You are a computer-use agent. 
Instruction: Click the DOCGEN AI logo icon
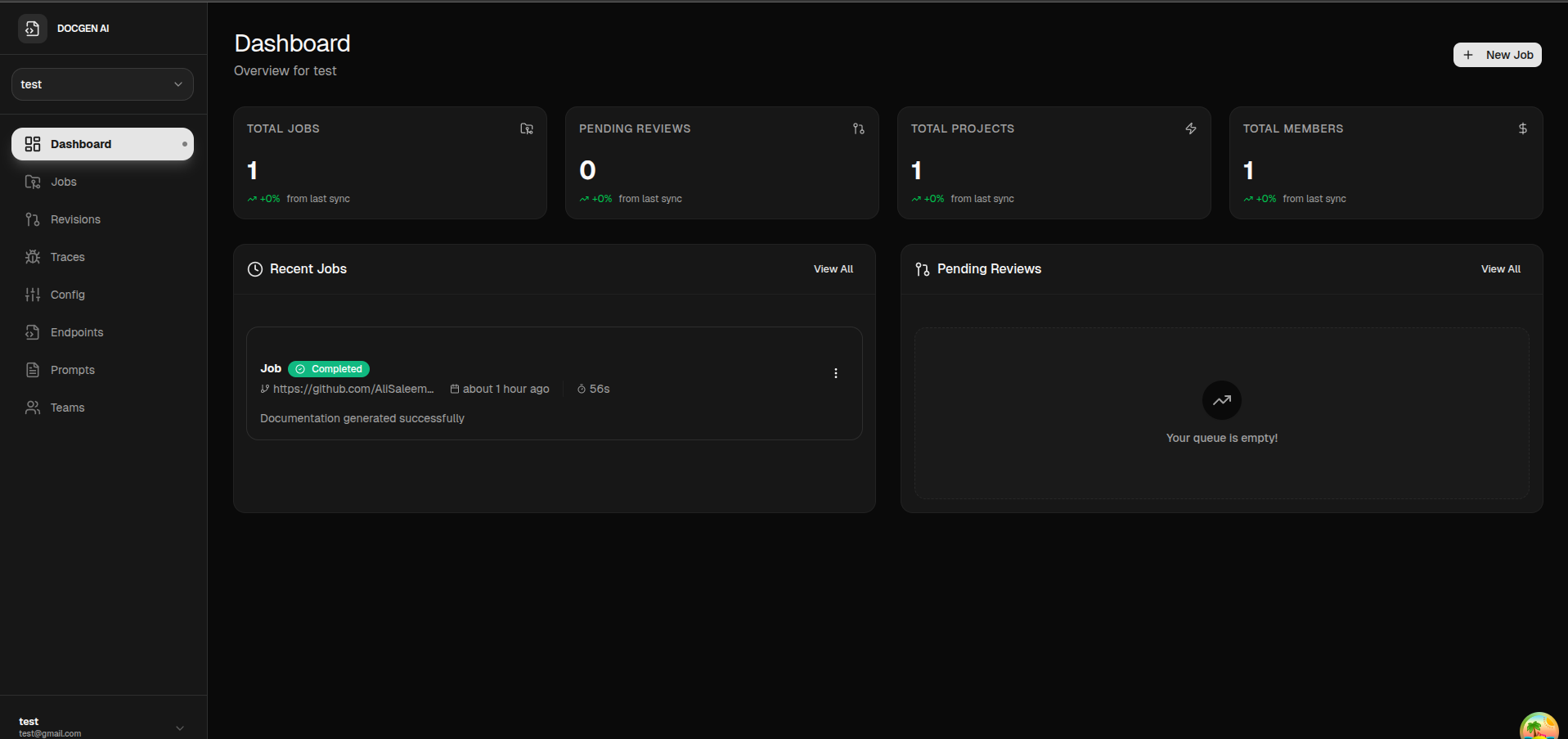click(32, 29)
